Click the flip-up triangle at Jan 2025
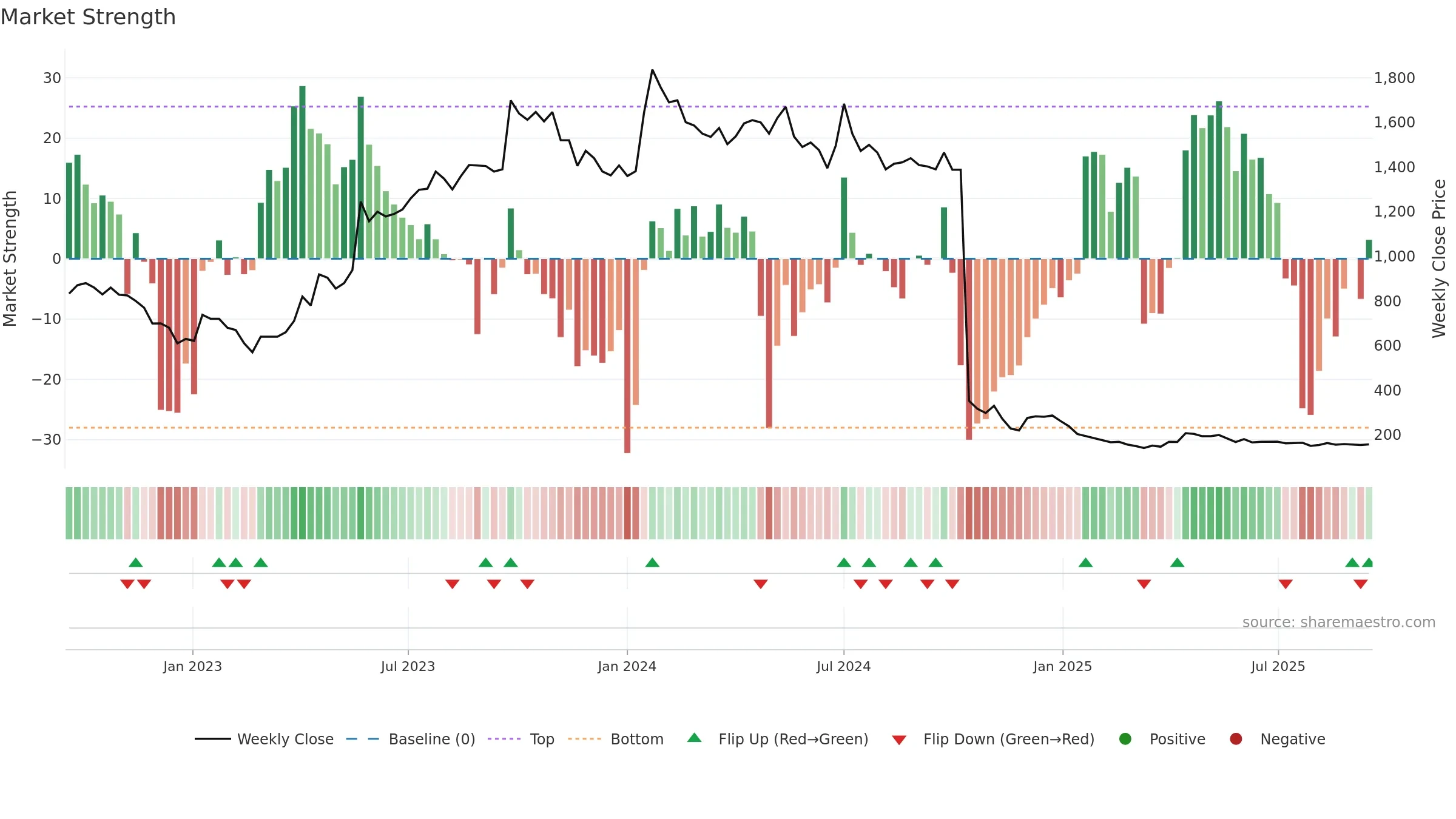1456x819 pixels. coord(1085,562)
